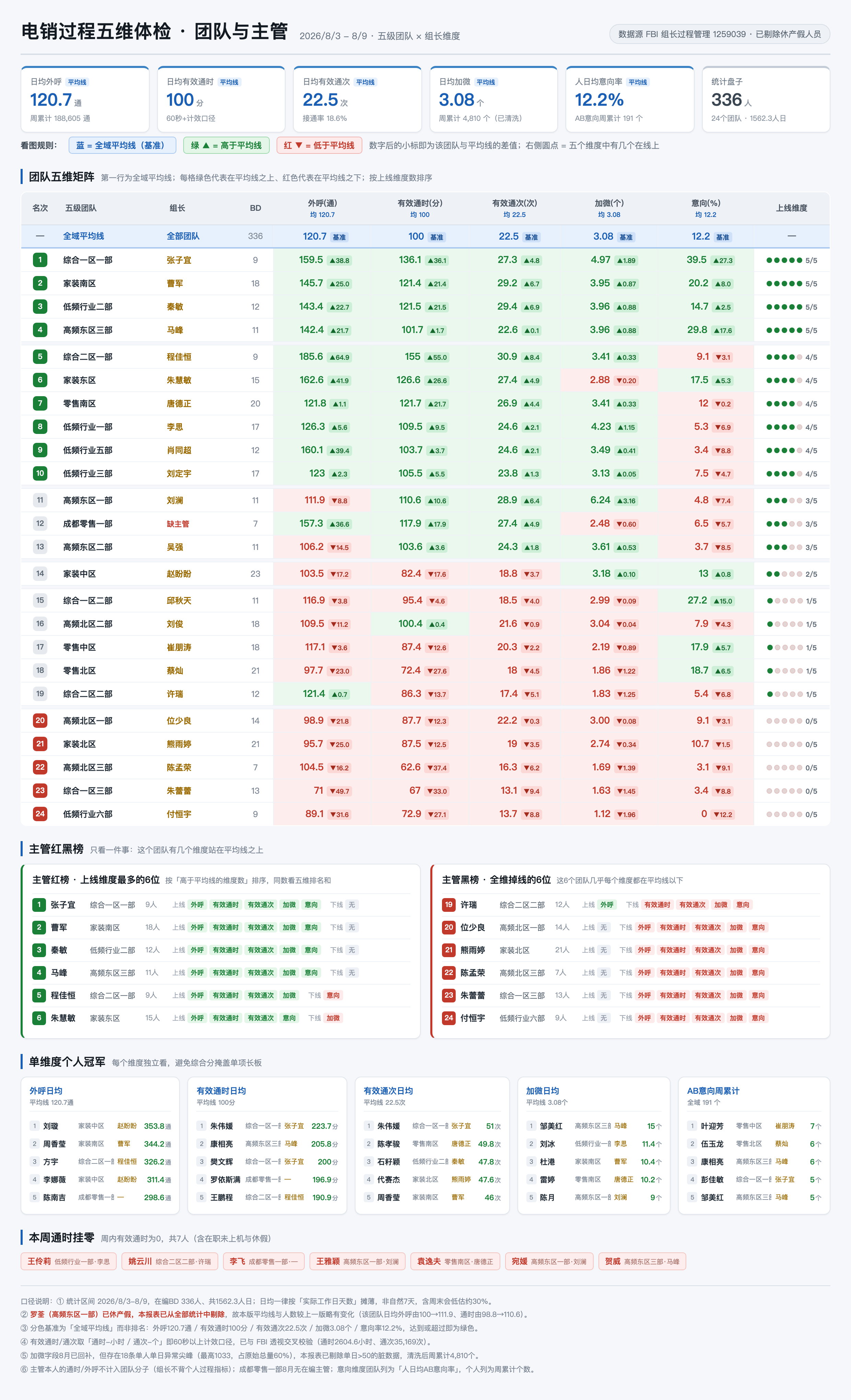Click the red rank 24 badge for 低频行业六部
The height and width of the screenshot is (1400, 851).
point(40,814)
